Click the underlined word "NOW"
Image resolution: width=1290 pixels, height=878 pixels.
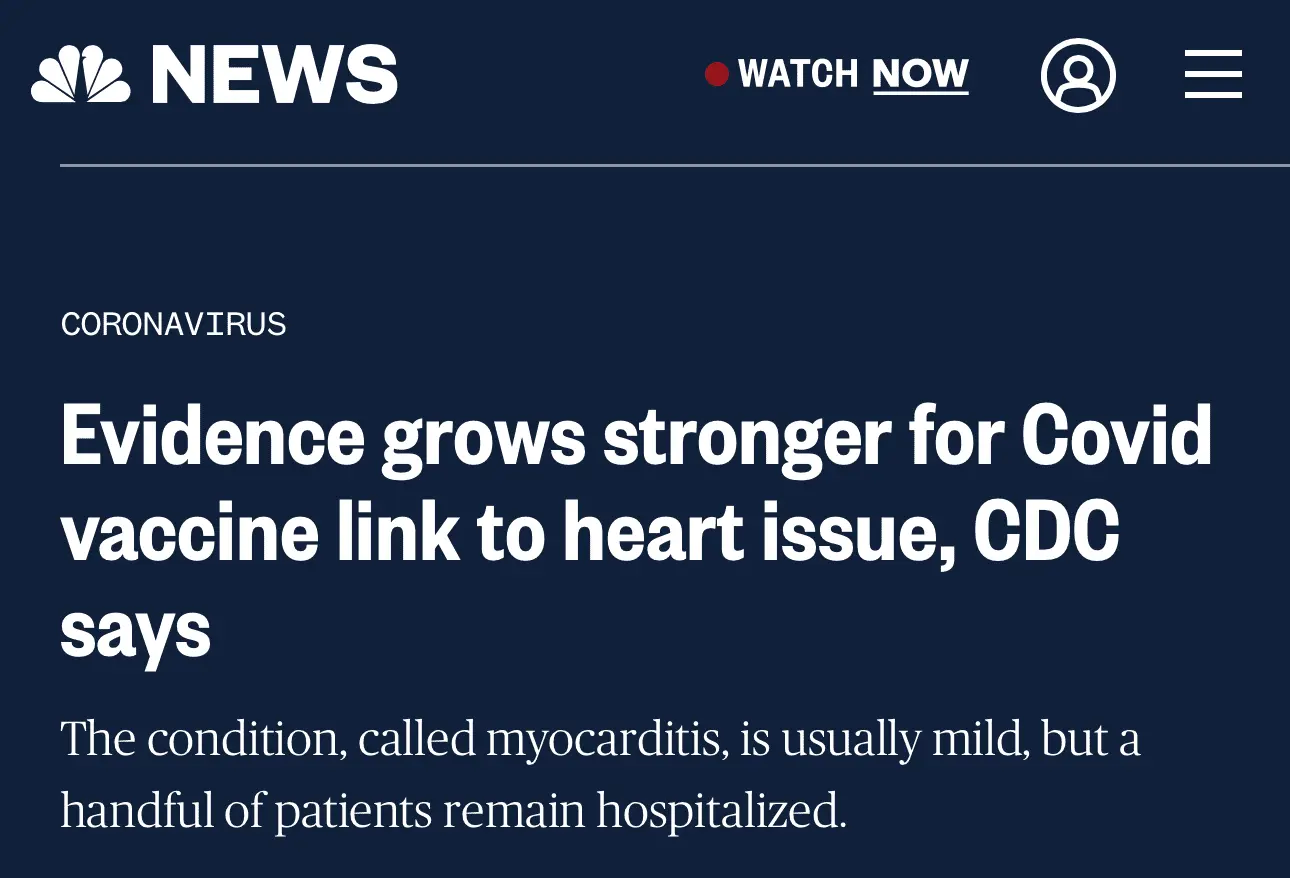[x=920, y=74]
